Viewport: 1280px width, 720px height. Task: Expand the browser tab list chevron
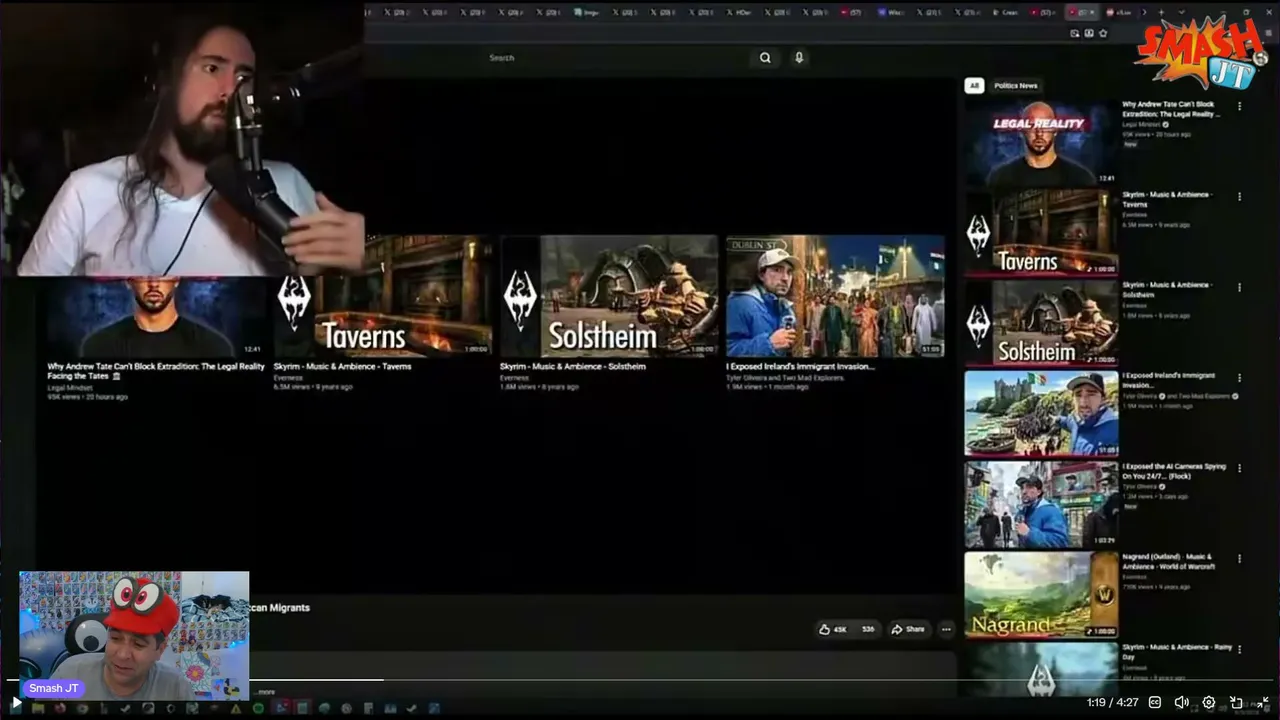[x=1181, y=12]
